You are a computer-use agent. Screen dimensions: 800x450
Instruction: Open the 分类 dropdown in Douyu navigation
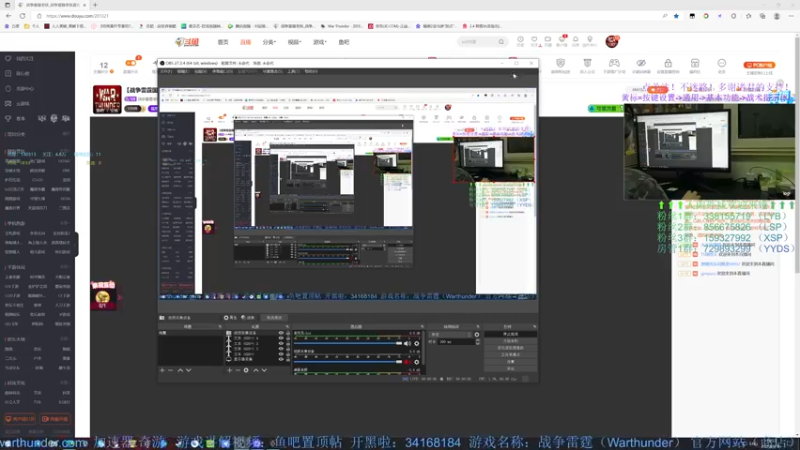[x=269, y=42]
